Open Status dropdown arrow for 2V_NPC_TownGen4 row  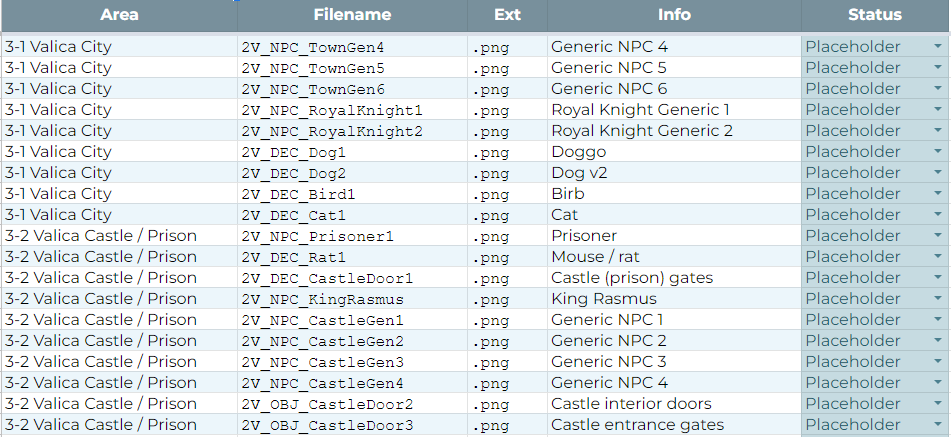937,47
